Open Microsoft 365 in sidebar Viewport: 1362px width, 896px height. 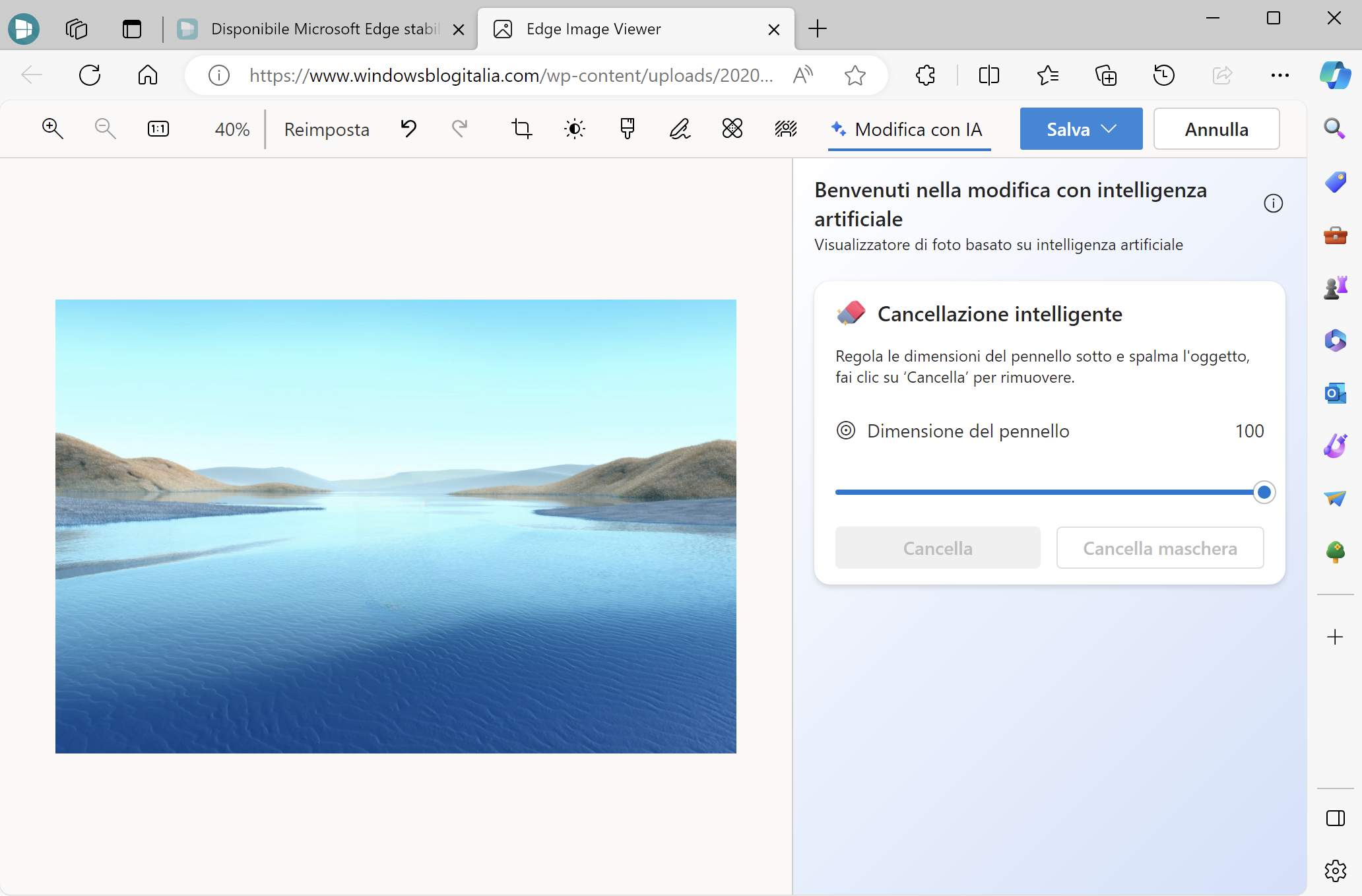pyautogui.click(x=1335, y=340)
